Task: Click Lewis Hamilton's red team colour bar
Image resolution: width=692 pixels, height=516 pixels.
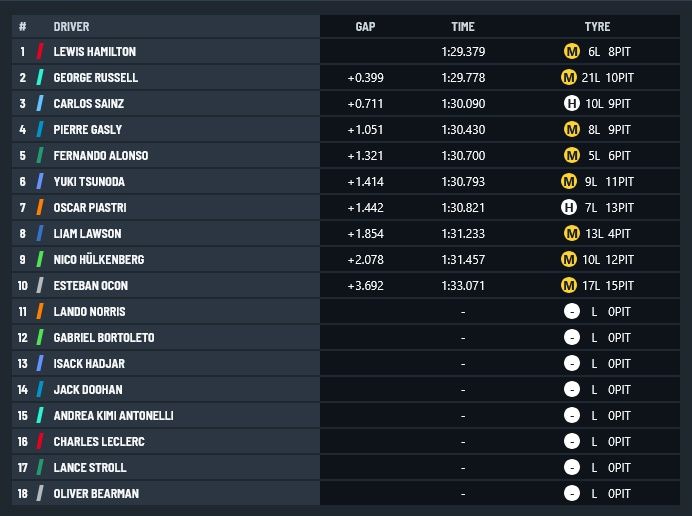Action: pyautogui.click(x=40, y=52)
